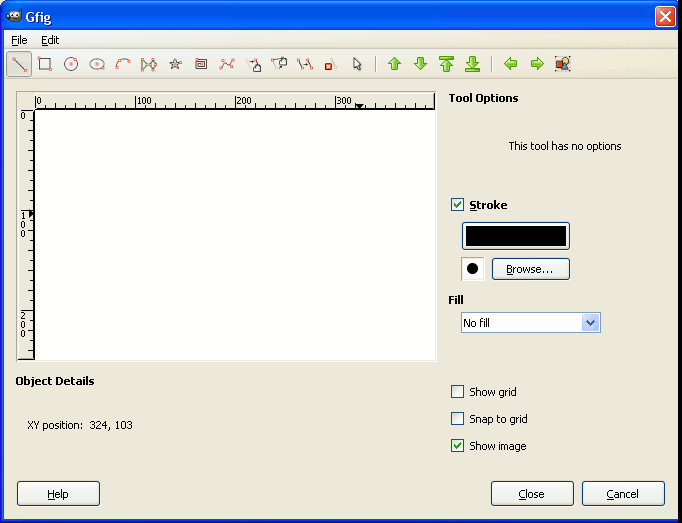
Task: Click the 'This tool has no options' text
Action: pyautogui.click(x=565, y=146)
